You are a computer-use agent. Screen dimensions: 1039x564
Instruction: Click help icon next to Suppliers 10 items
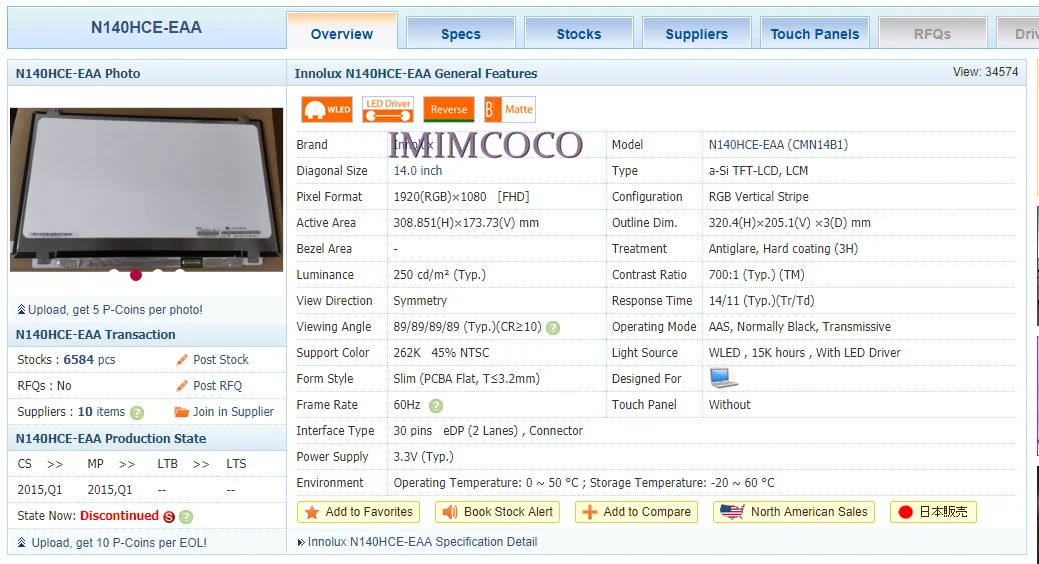click(x=137, y=412)
